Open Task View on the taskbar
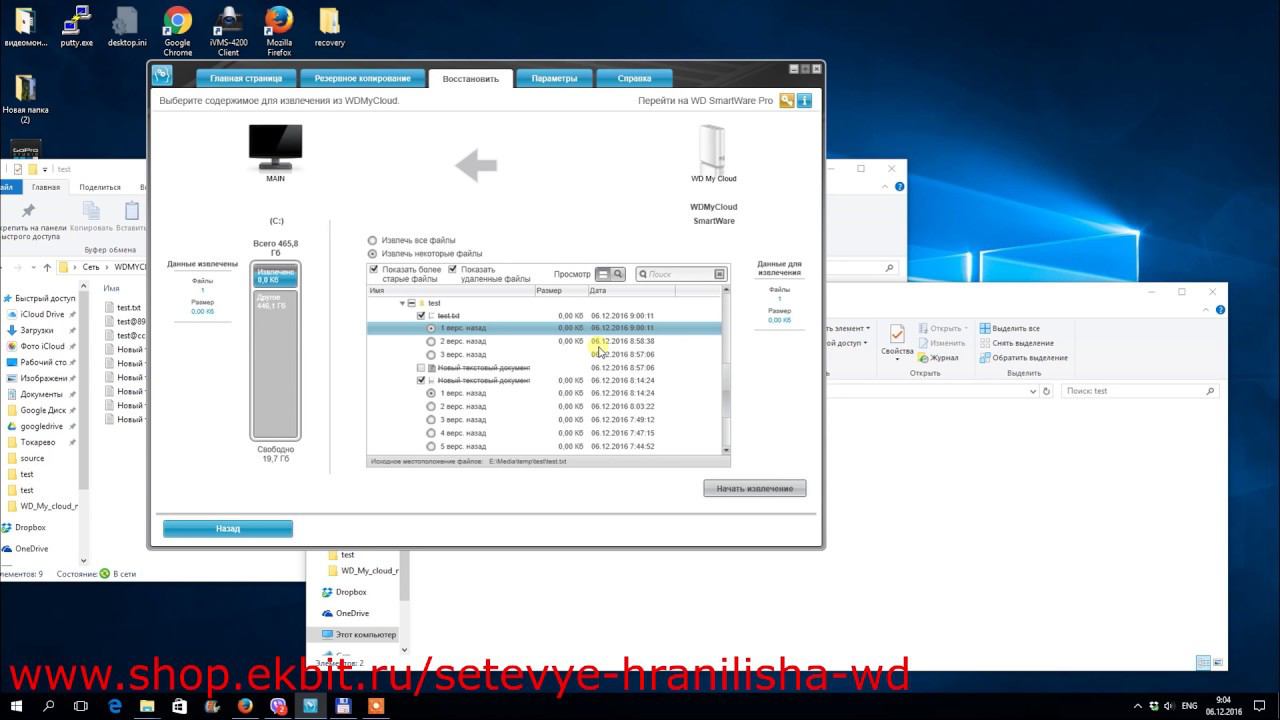 [x=81, y=706]
